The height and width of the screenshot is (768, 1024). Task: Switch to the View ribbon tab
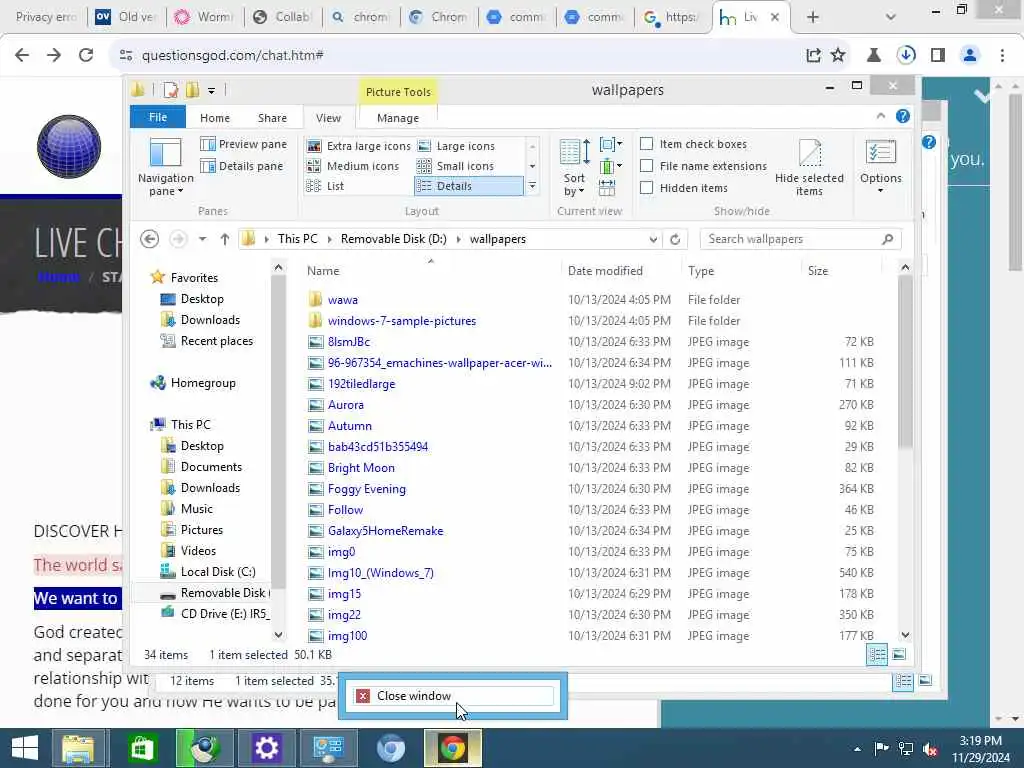coord(328,118)
